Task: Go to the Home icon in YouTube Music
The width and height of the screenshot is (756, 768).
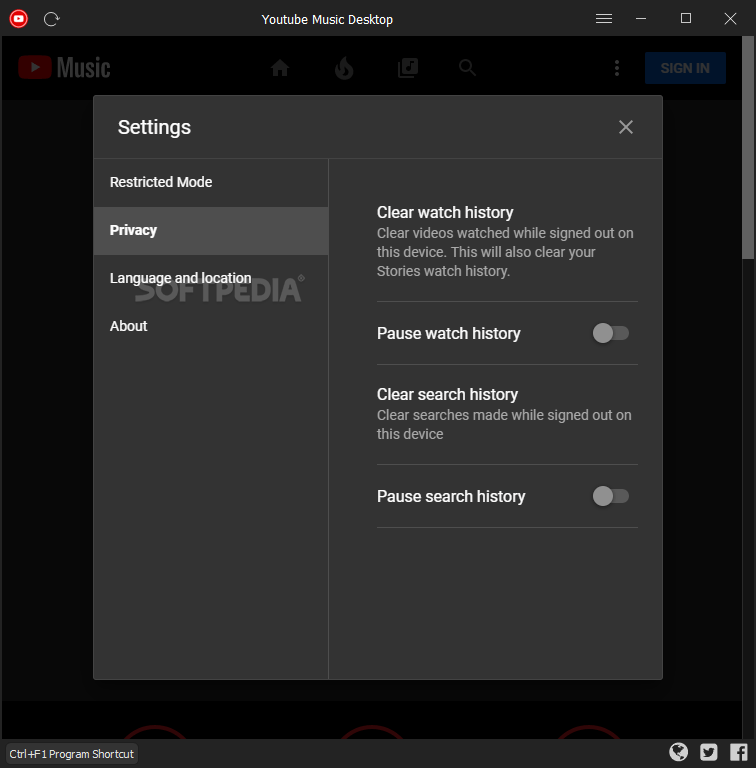Action: [280, 68]
